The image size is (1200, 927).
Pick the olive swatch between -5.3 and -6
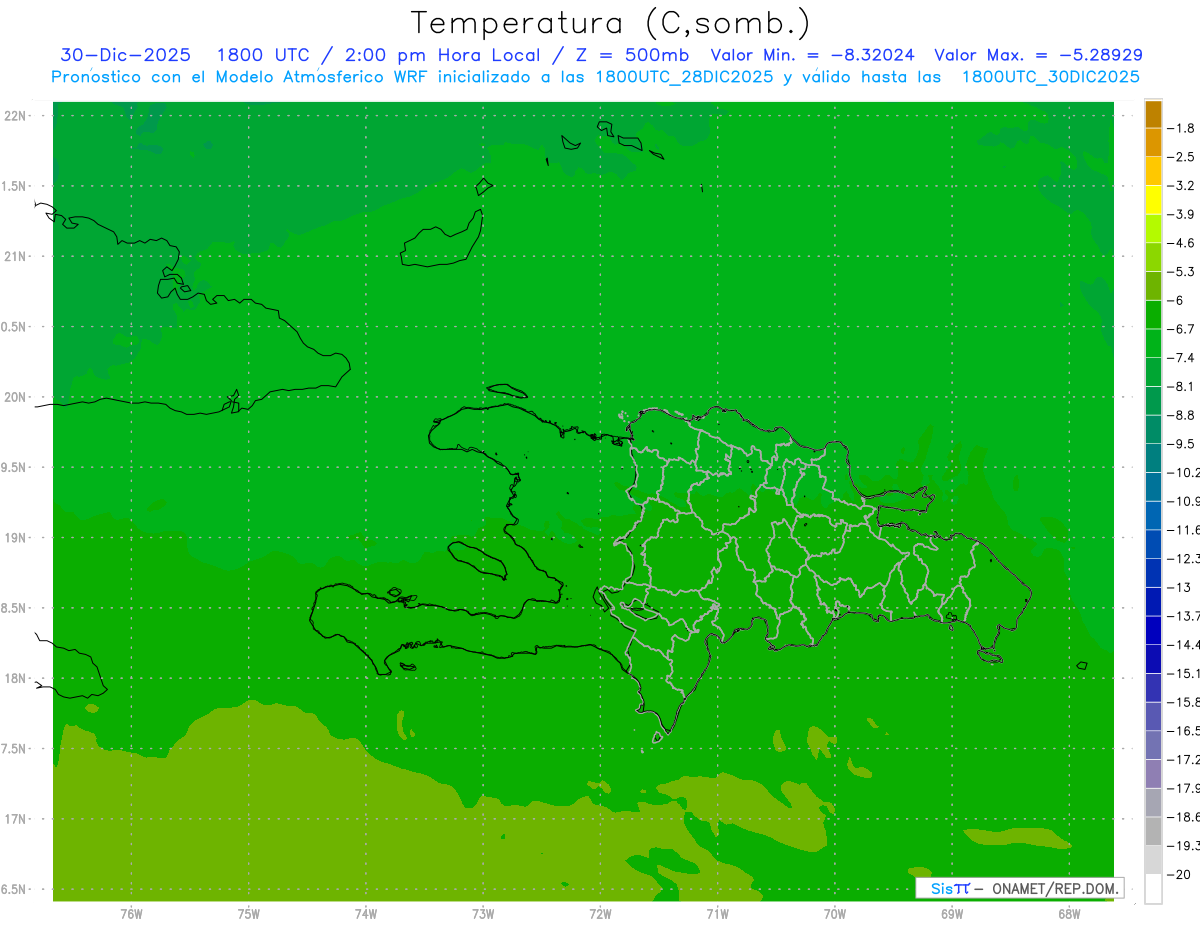1153,286
